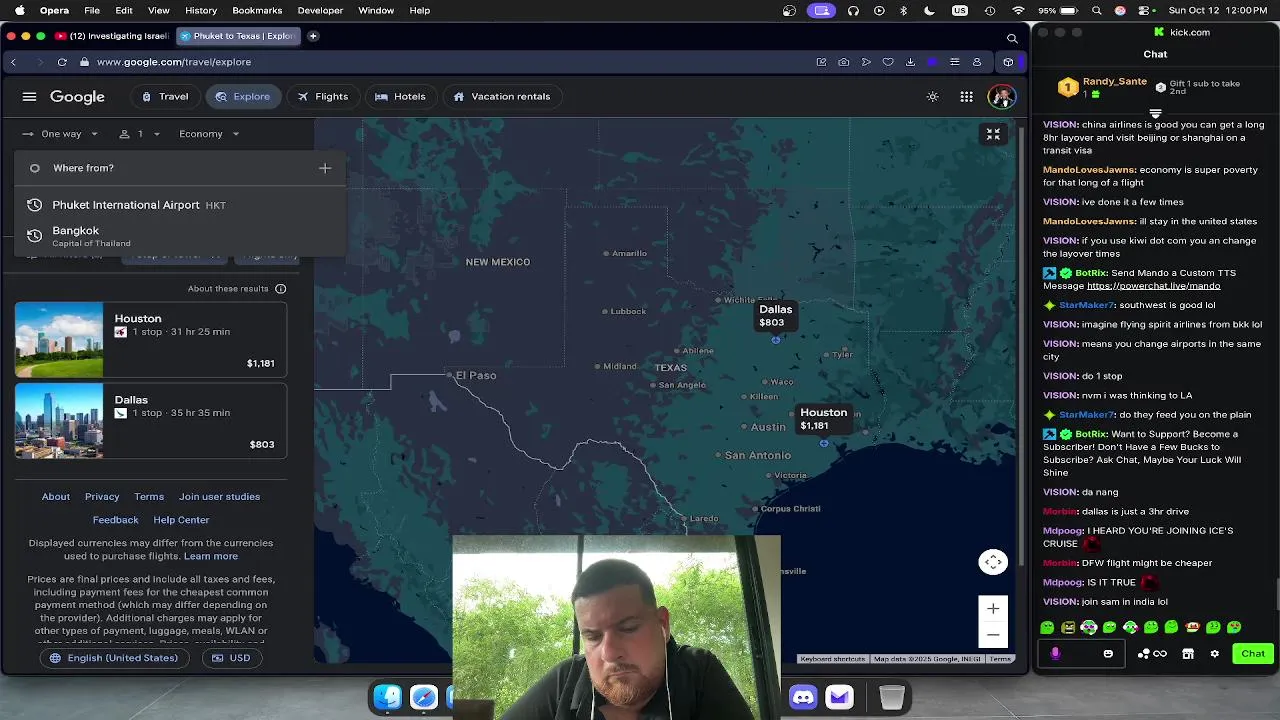Open the History menu in menu bar
Viewport: 1280px width, 720px height.
coord(201,11)
